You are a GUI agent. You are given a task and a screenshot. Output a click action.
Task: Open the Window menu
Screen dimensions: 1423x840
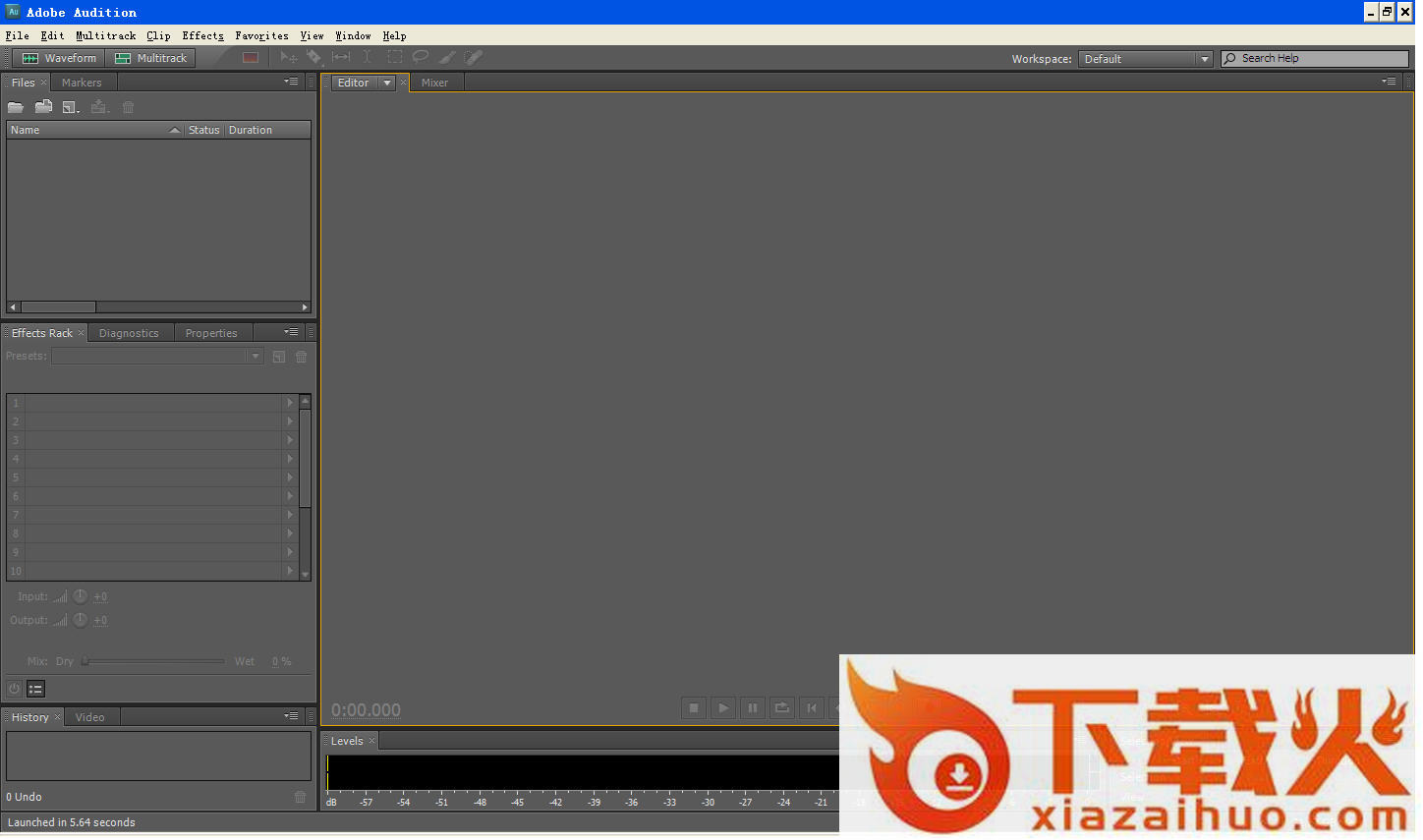coord(354,35)
